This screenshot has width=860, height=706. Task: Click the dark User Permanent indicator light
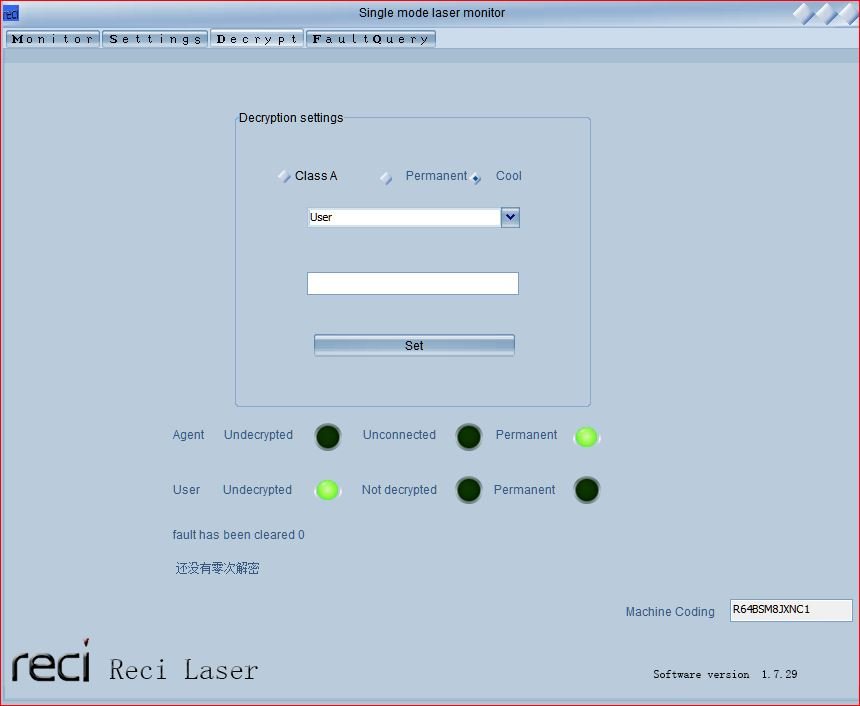(587, 490)
